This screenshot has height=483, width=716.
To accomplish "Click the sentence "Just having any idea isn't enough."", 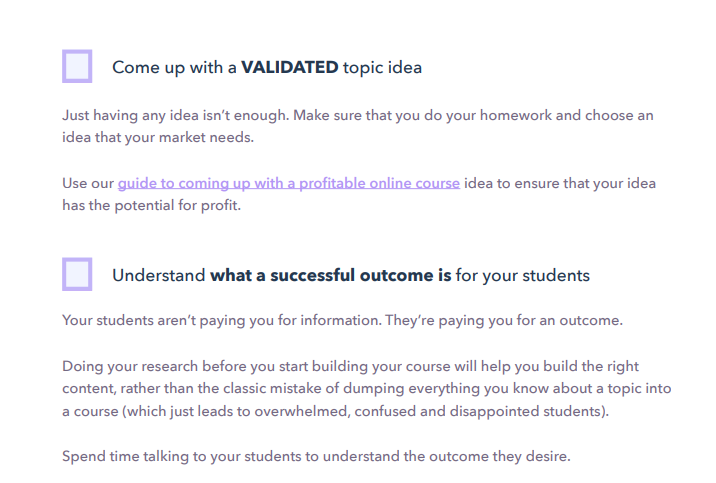I will tap(176, 116).
